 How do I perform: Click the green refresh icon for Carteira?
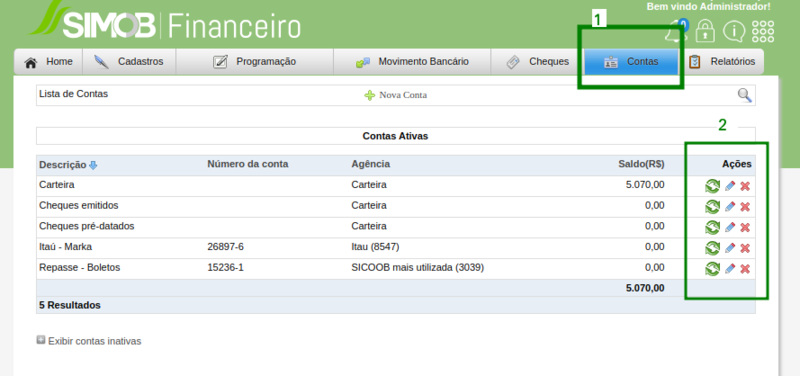click(712, 186)
